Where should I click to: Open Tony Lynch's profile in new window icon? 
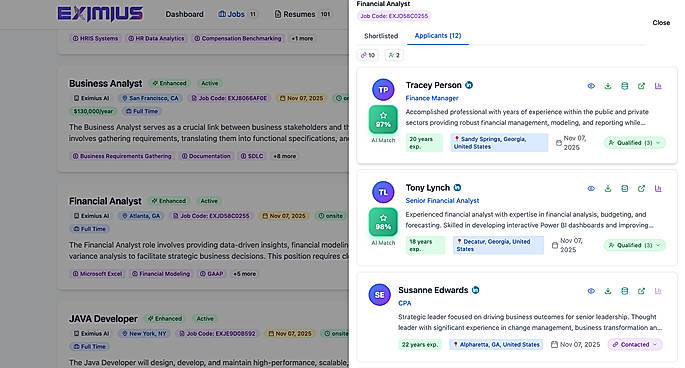tap(641, 189)
